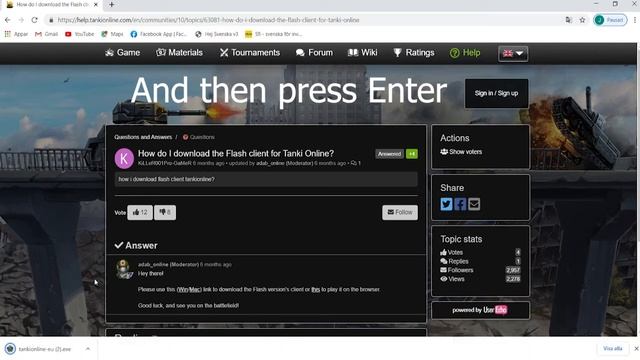The width and height of the screenshot is (640, 360).
Task: Open the Gmail bookmark
Action: click(47, 34)
